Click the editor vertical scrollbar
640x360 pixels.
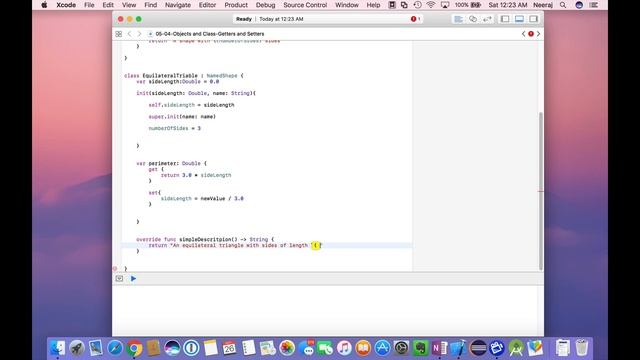tap(541, 191)
